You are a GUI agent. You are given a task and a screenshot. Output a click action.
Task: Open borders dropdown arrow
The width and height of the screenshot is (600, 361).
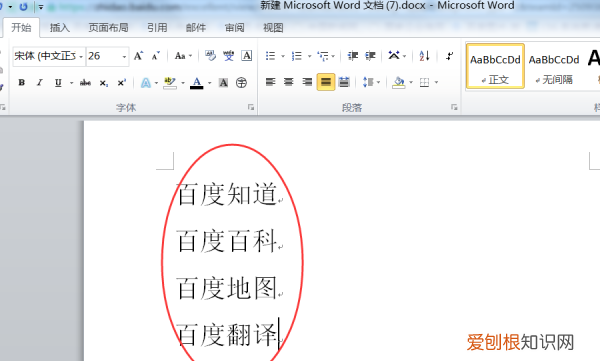[x=436, y=82]
